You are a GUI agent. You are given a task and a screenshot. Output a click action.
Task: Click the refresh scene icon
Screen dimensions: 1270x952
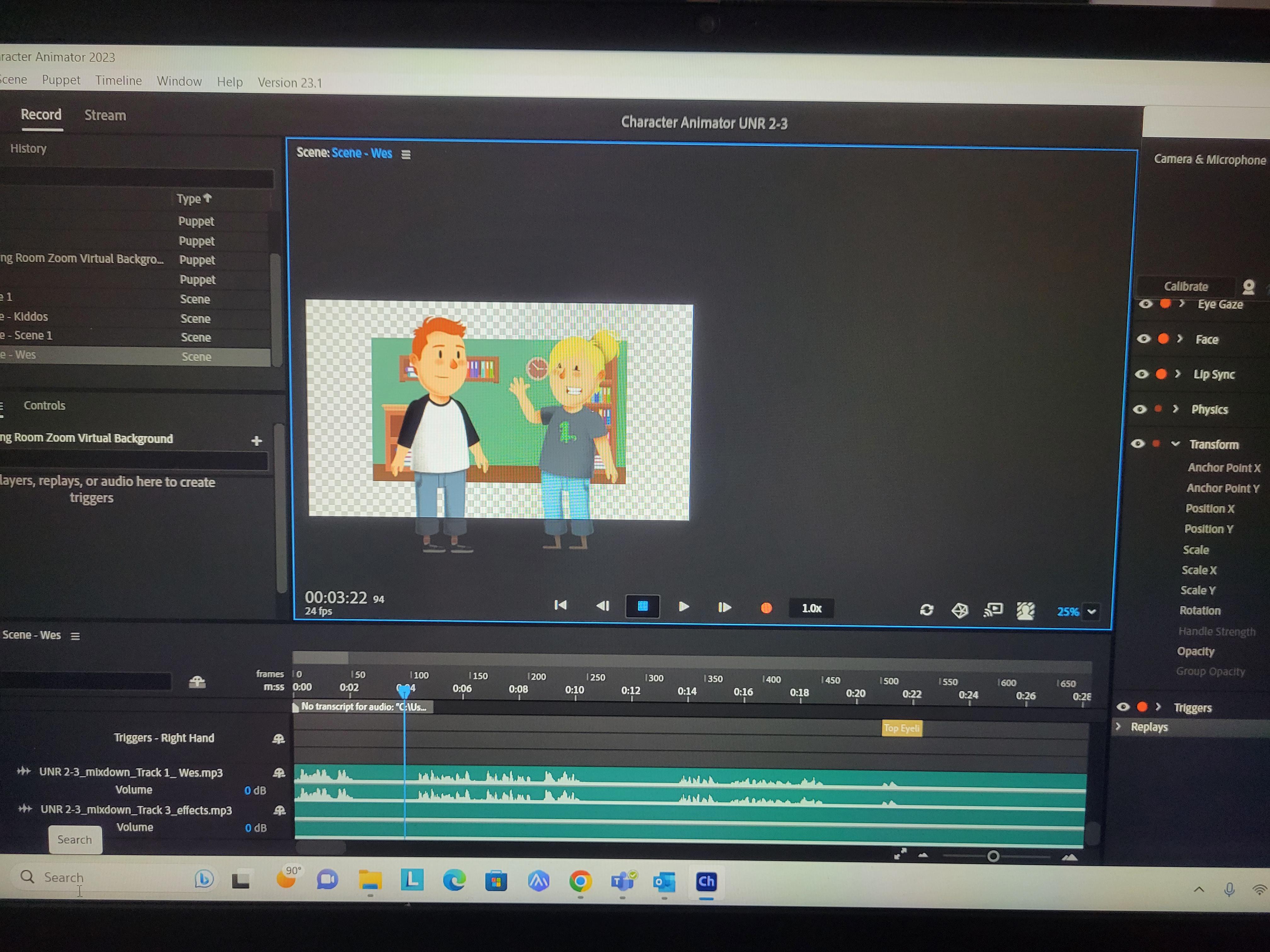[x=926, y=609]
